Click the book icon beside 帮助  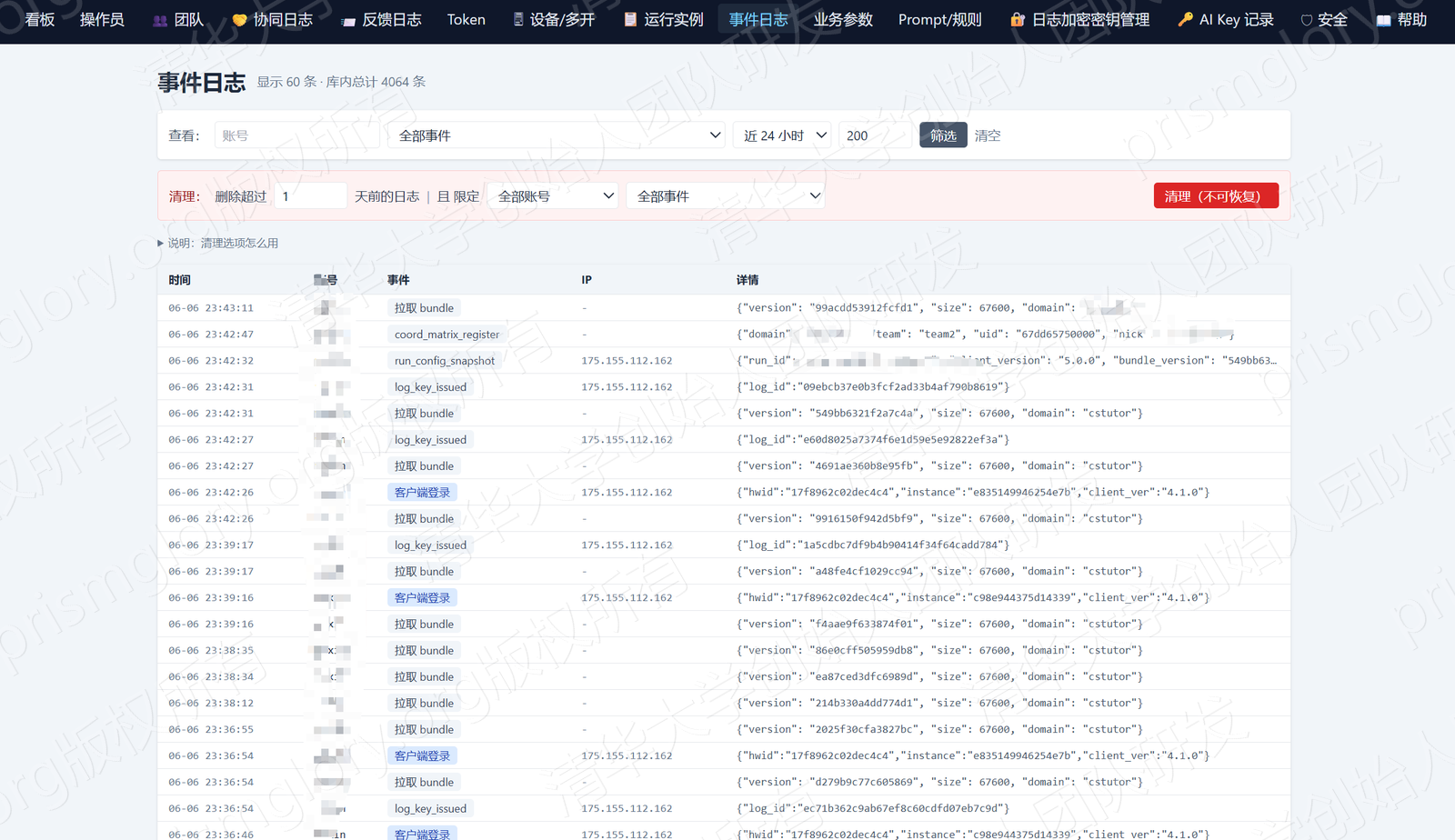tap(1383, 20)
